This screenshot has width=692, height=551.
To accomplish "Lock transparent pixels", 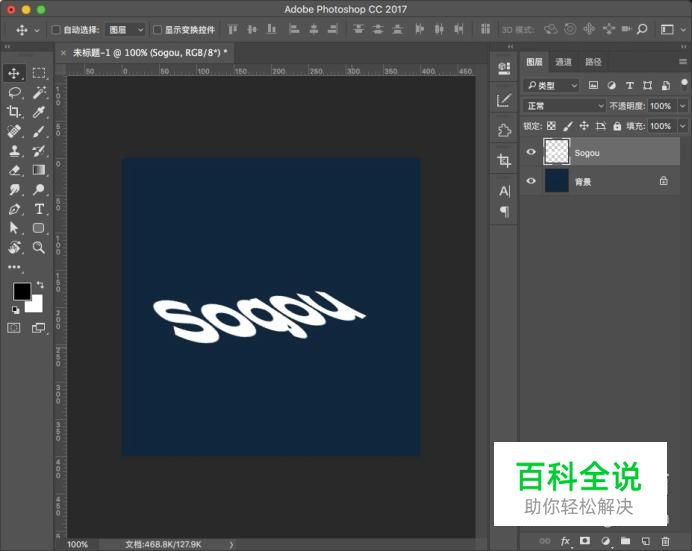I will pos(551,126).
